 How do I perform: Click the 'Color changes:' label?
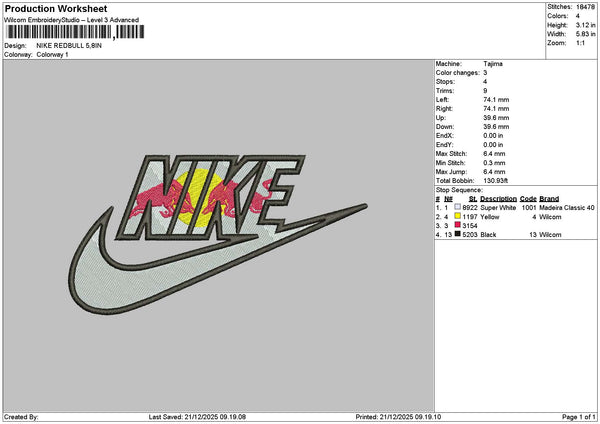click(x=458, y=73)
